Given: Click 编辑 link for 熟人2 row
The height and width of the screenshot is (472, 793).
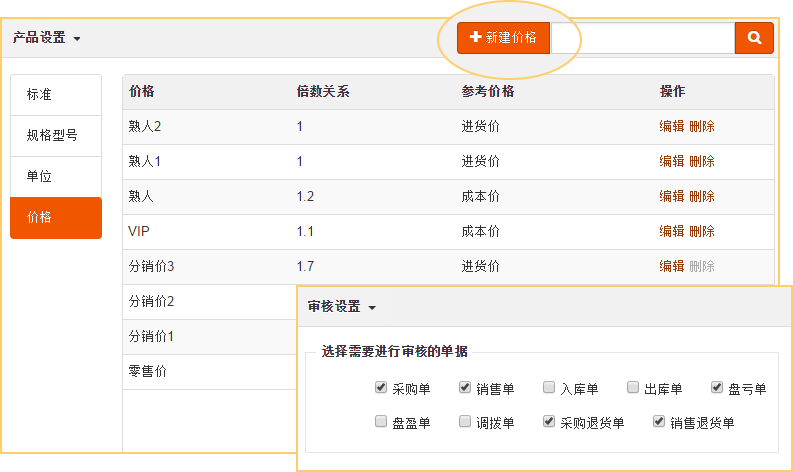Looking at the screenshot, I should pyautogui.click(x=671, y=126).
